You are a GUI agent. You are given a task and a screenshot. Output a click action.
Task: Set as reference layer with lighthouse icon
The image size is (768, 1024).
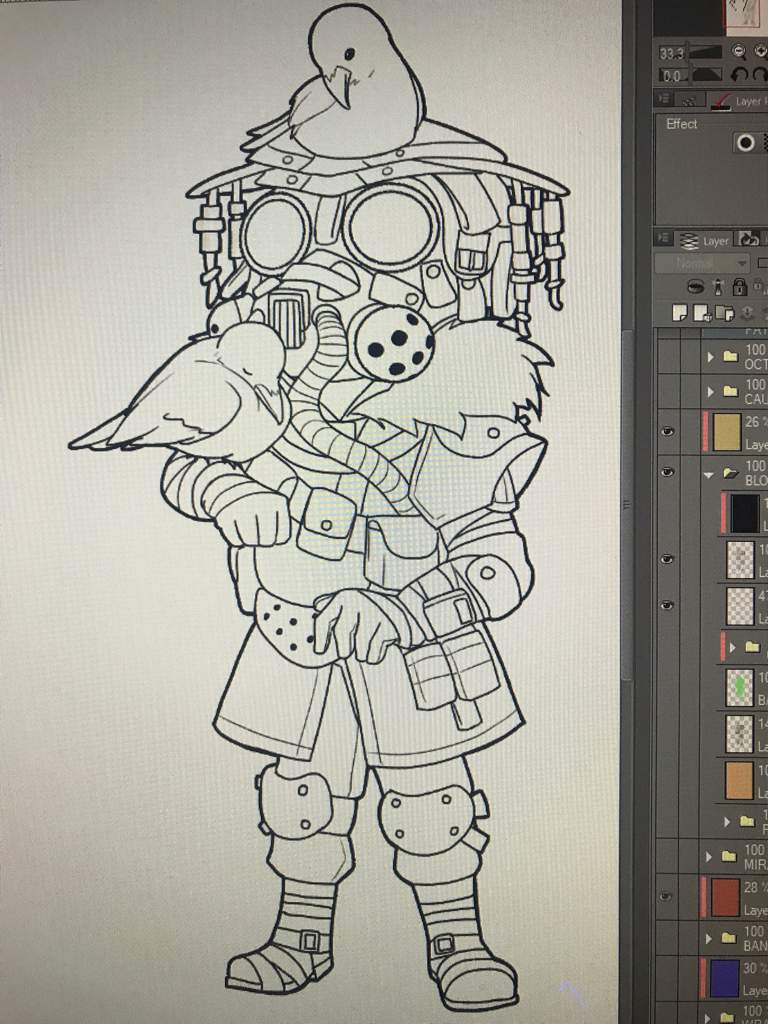pyautogui.click(x=718, y=287)
